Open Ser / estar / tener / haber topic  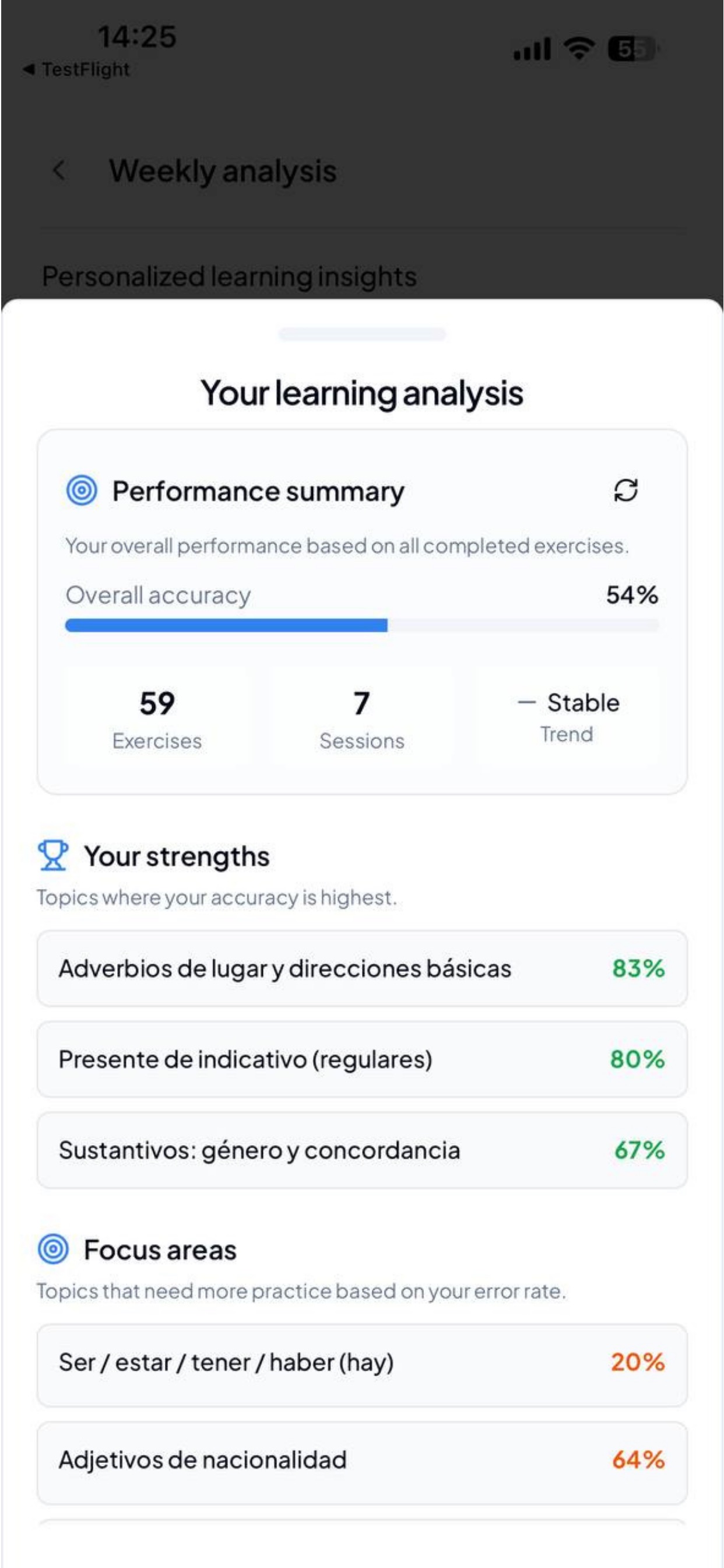pyautogui.click(x=362, y=1362)
